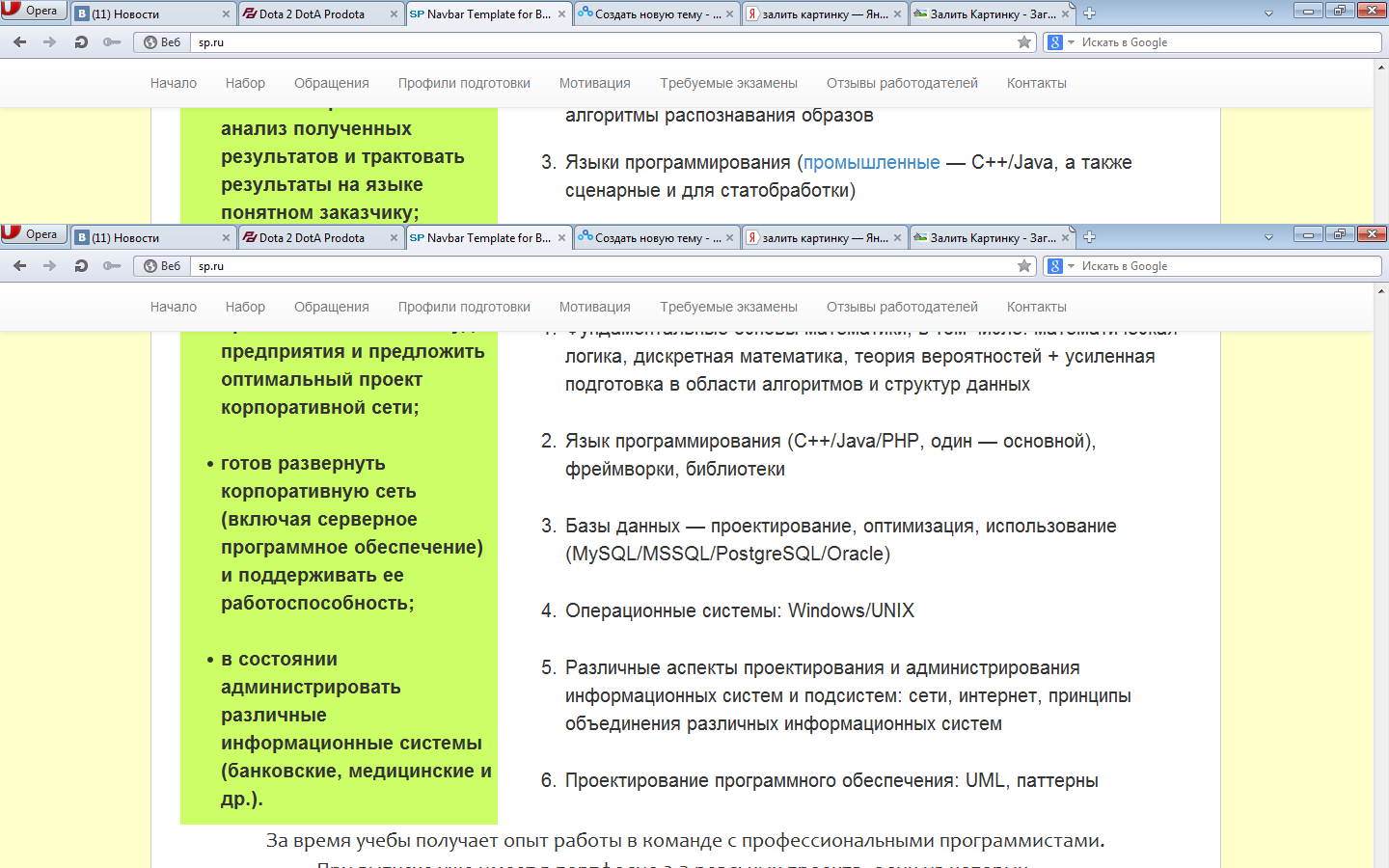
Task: Go forward in the front Opera window
Action: coord(50,266)
